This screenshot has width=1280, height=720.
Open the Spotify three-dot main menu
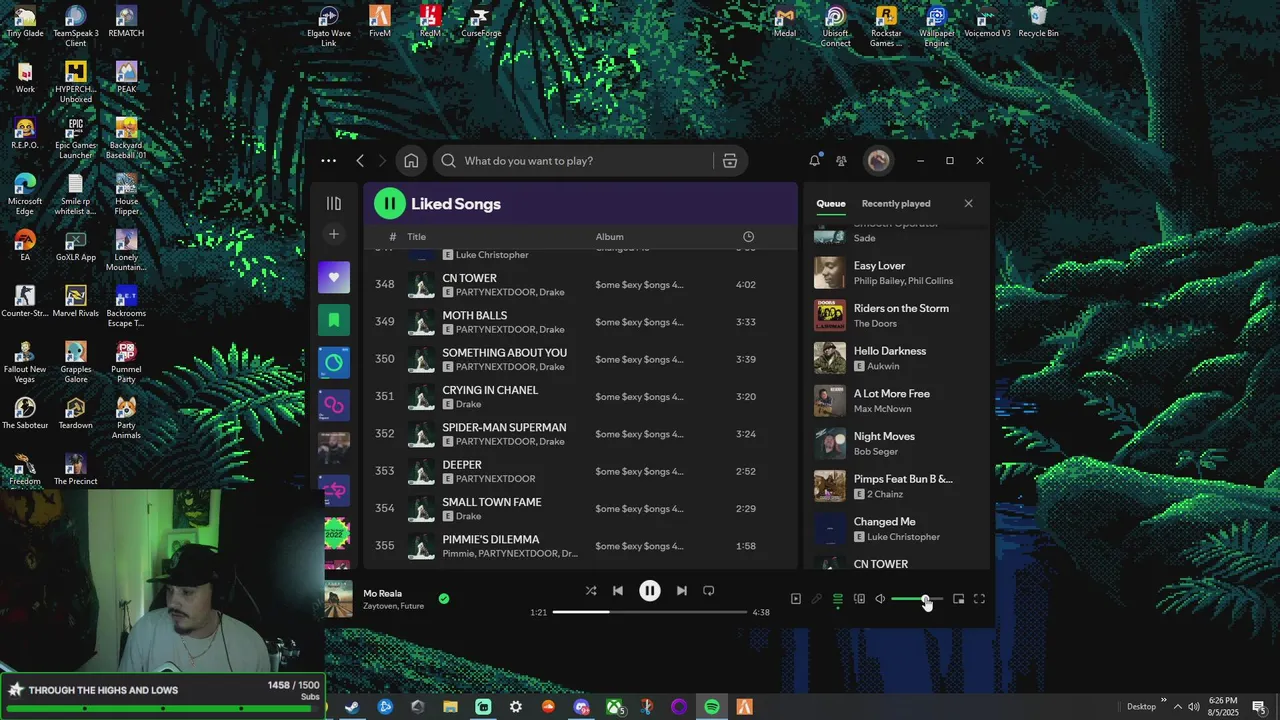[328, 160]
